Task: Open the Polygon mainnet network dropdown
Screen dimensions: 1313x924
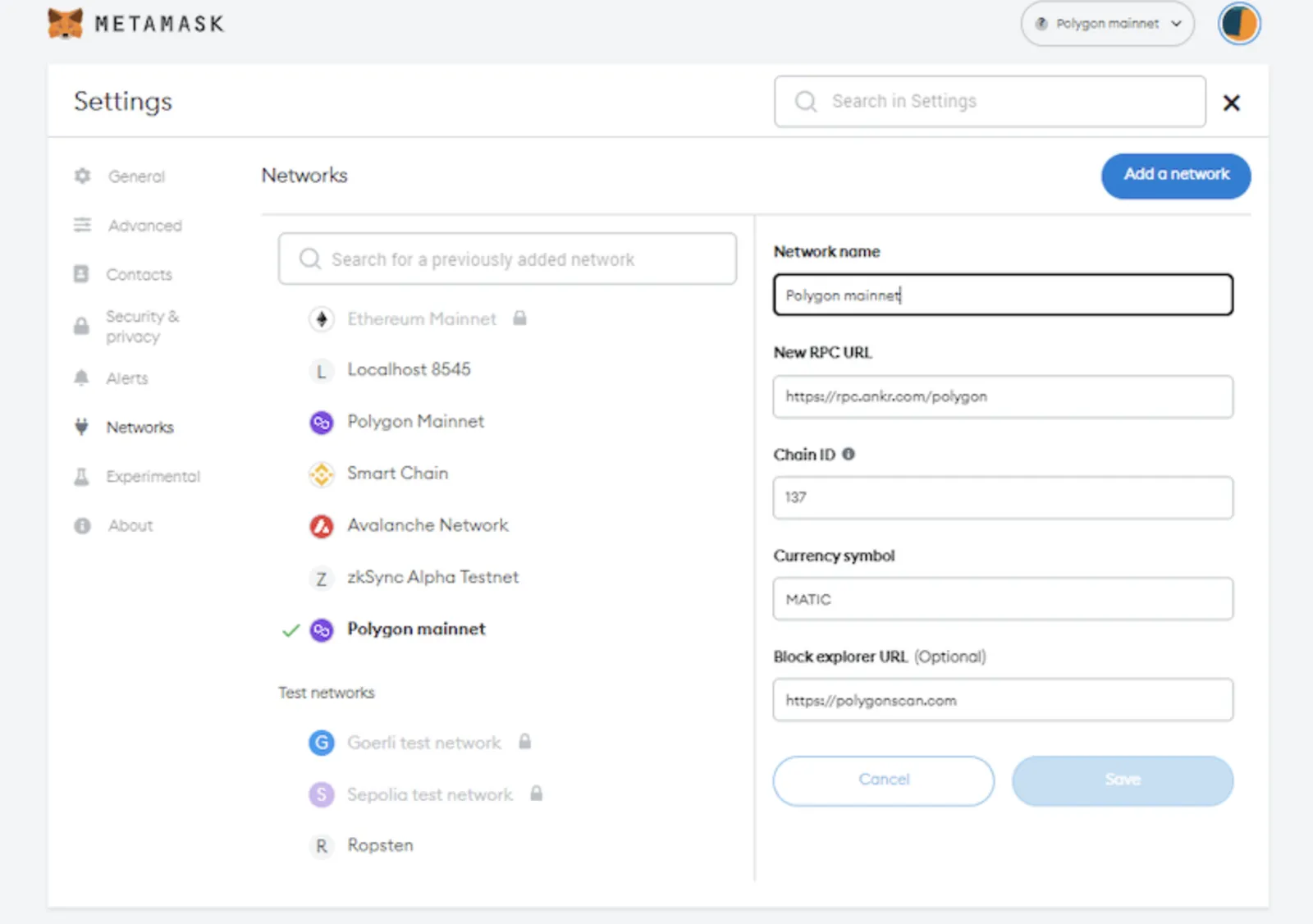Action: (1107, 24)
